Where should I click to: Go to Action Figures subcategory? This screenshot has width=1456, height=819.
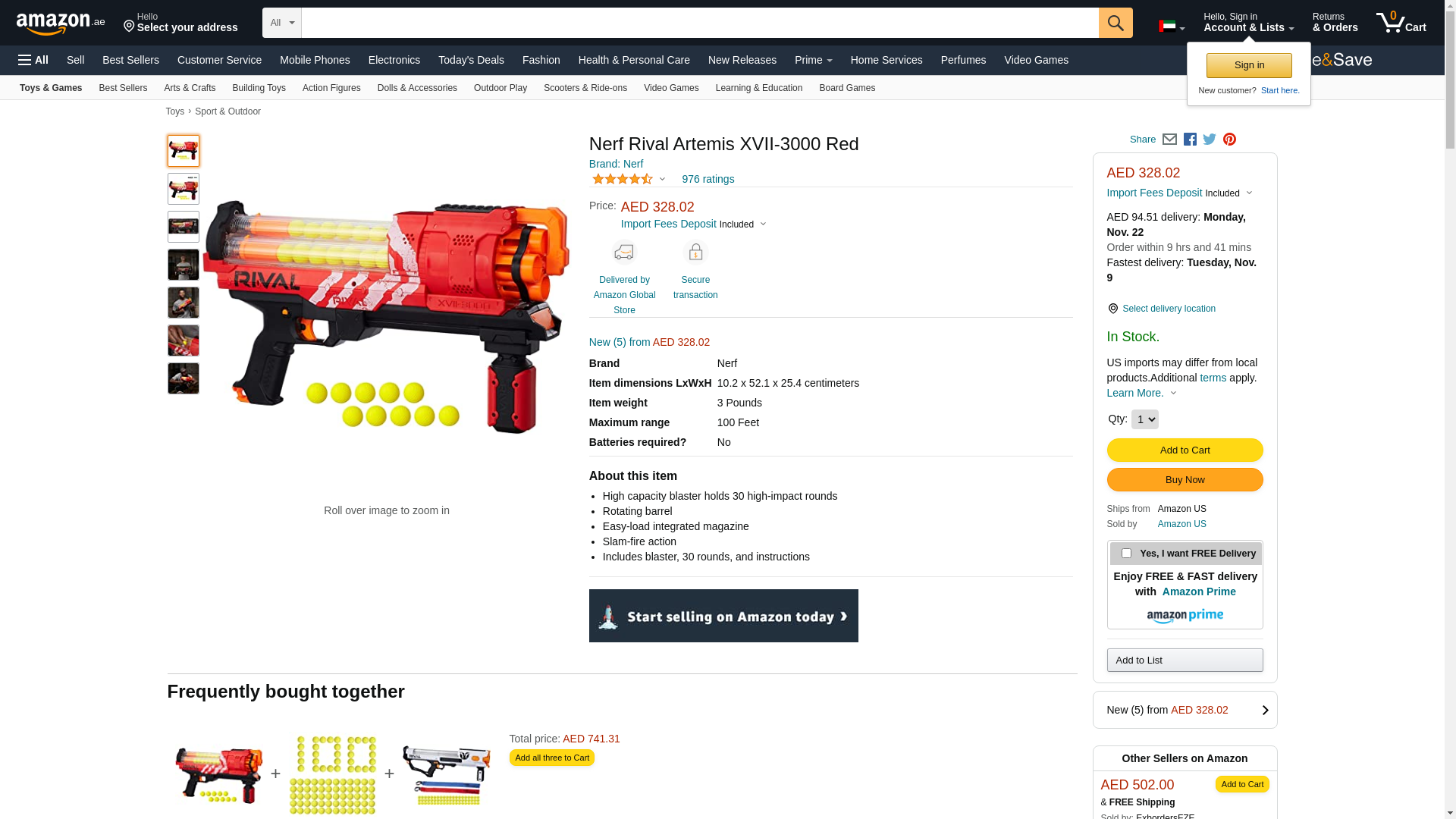(x=331, y=88)
